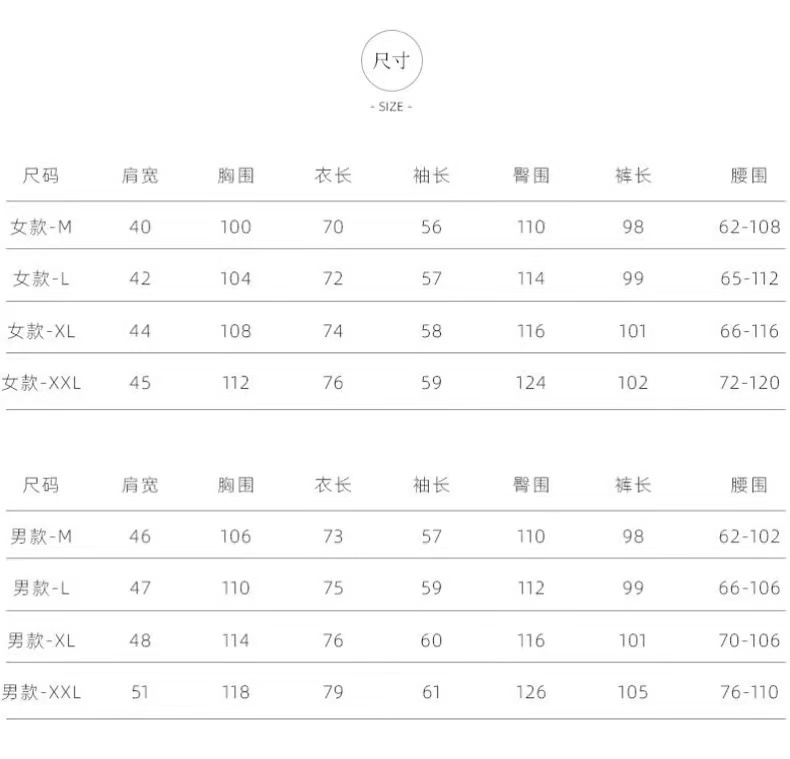Select the 76-110 waist range cell
The width and height of the screenshot is (790, 759).
(749, 692)
